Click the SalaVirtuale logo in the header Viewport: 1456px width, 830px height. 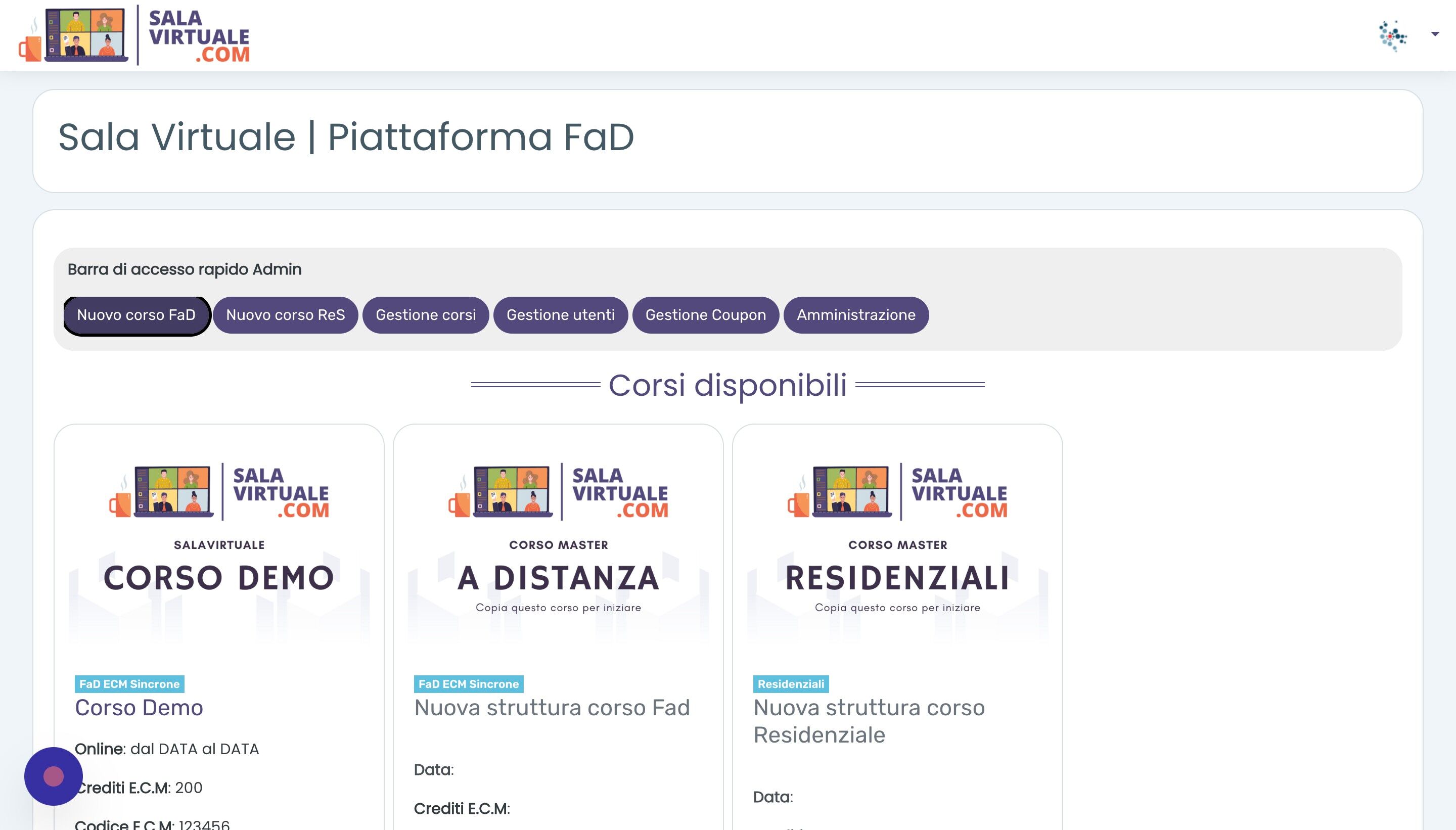pos(137,36)
